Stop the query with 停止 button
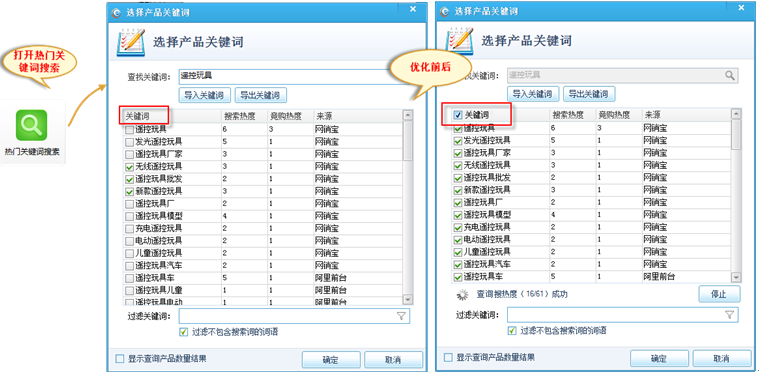The height and width of the screenshot is (372, 759). pyautogui.click(x=719, y=294)
